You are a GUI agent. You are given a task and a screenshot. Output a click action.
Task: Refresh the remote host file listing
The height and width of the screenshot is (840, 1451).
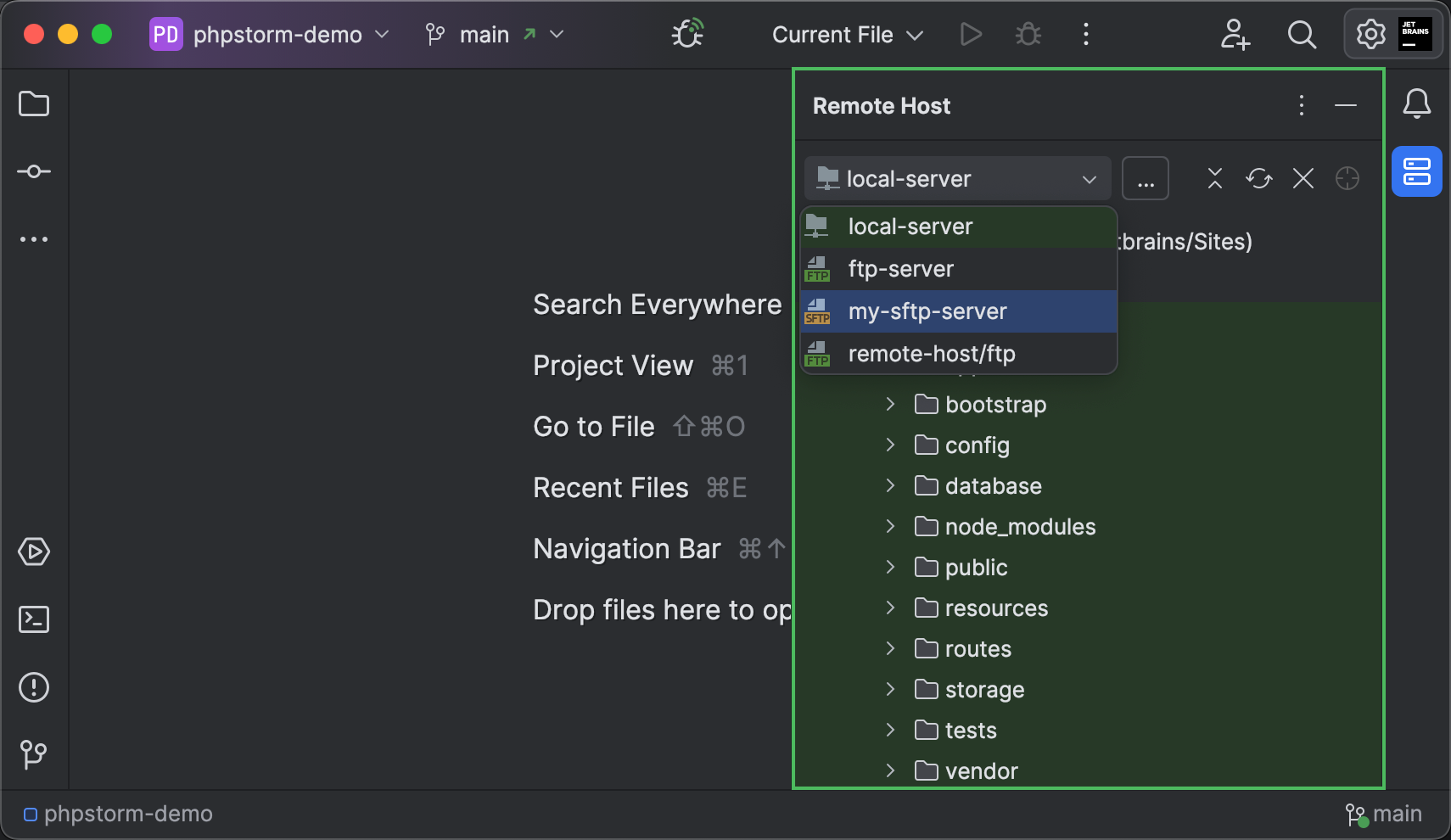coord(1258,178)
